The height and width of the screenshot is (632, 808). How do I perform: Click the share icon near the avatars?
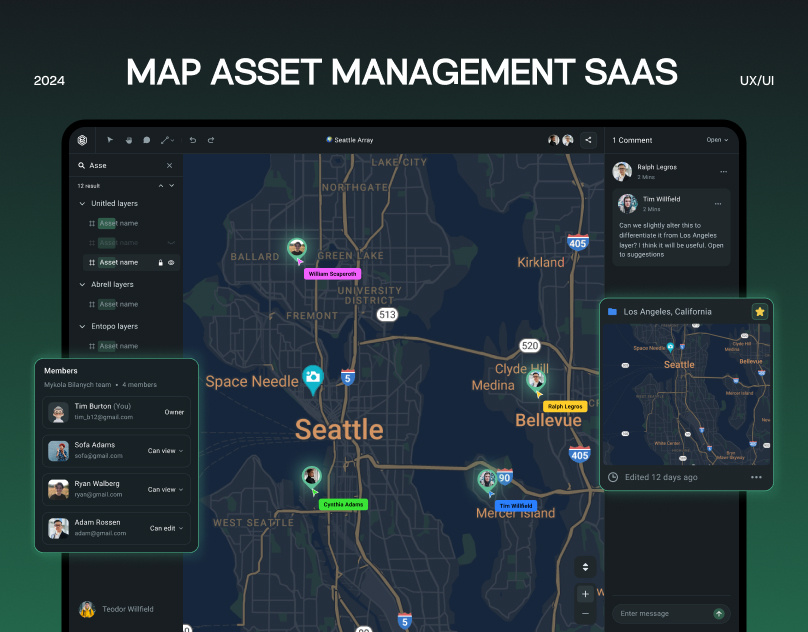click(587, 140)
